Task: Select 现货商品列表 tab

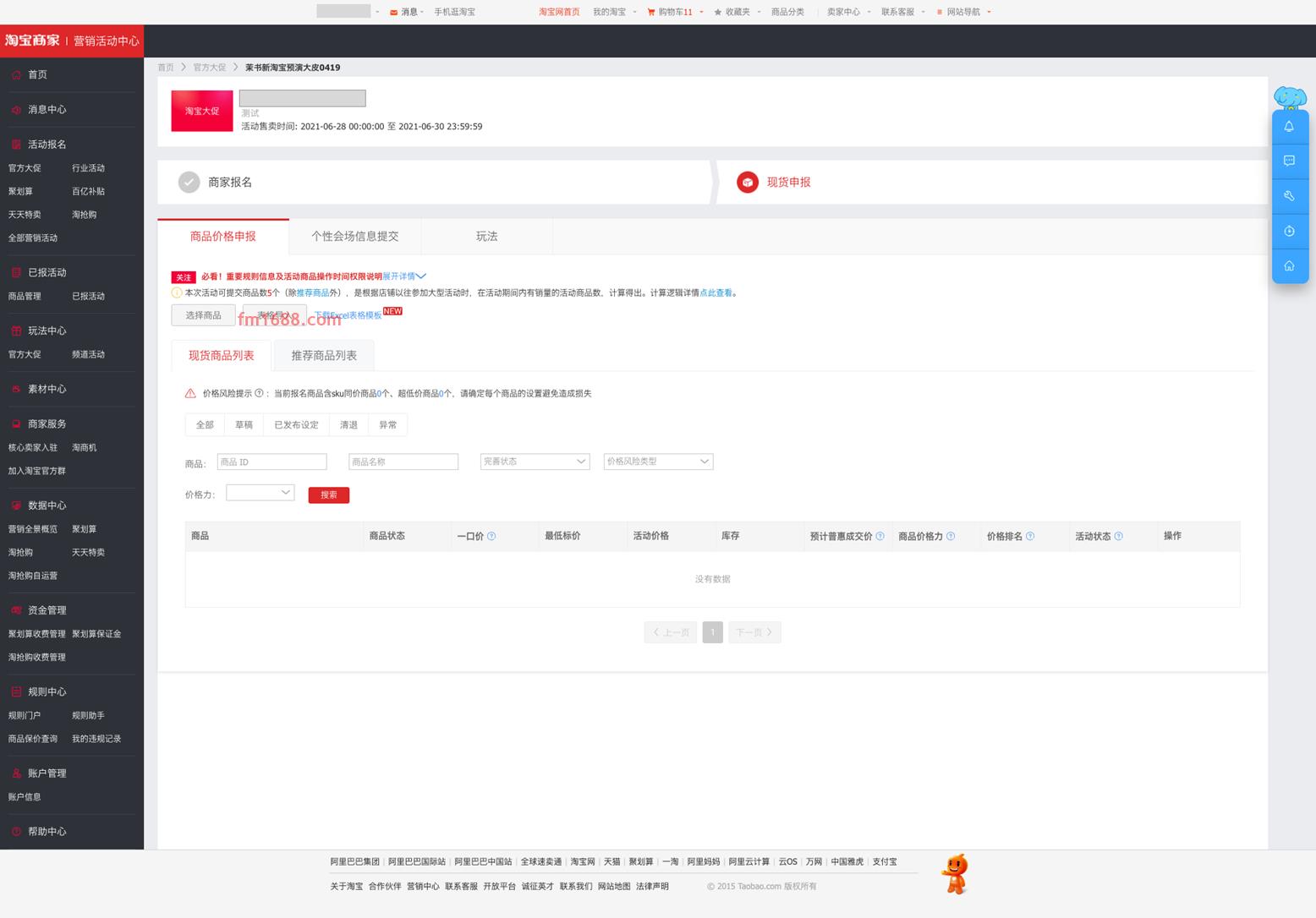Action: pyautogui.click(x=222, y=356)
